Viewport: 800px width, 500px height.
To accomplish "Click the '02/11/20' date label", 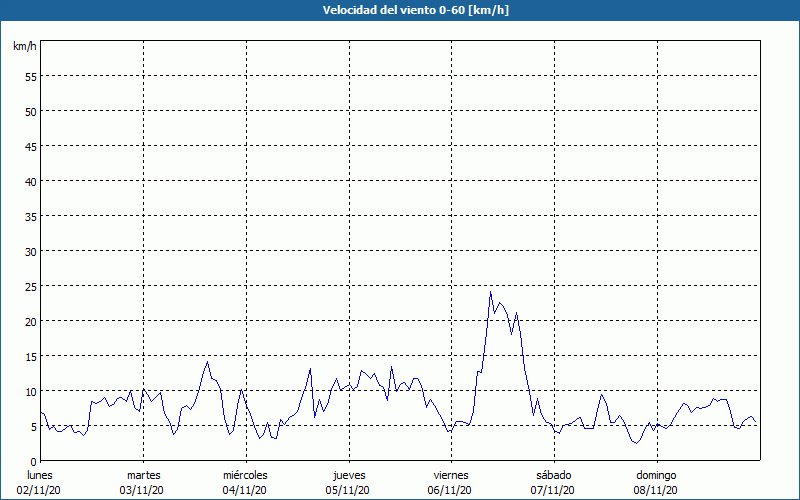I will pos(39,490).
